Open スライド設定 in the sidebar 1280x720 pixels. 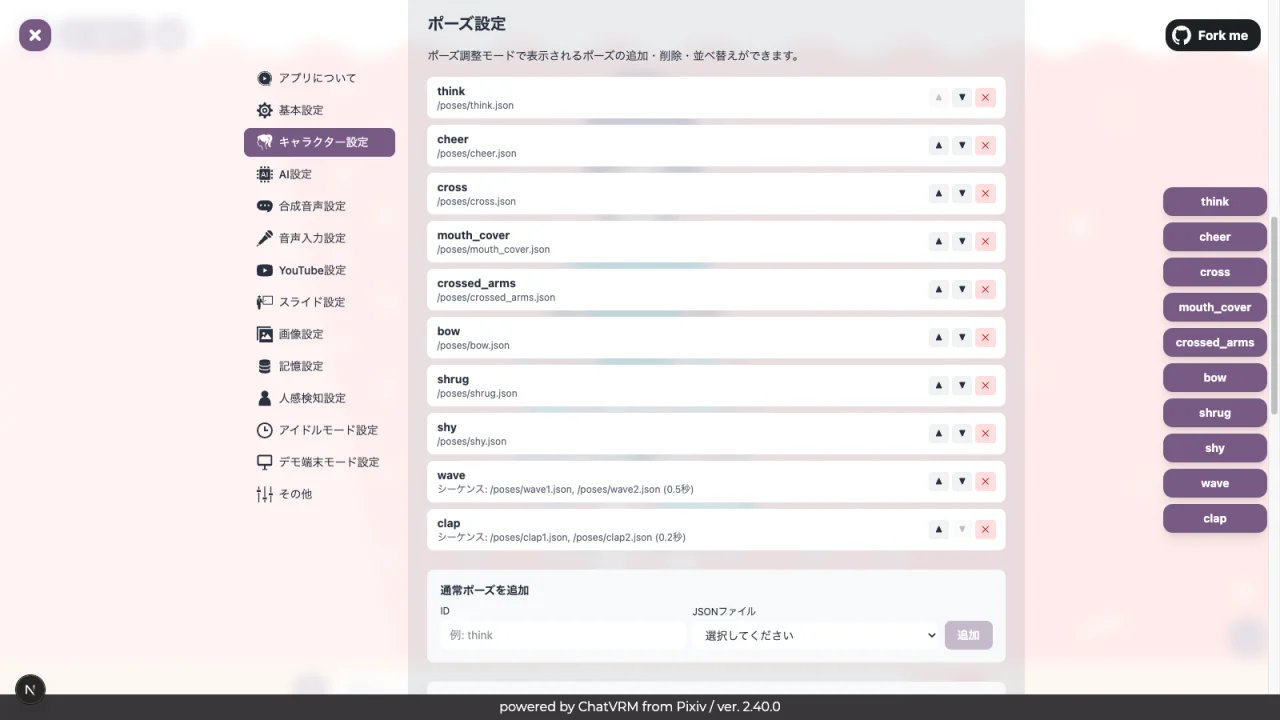311,302
